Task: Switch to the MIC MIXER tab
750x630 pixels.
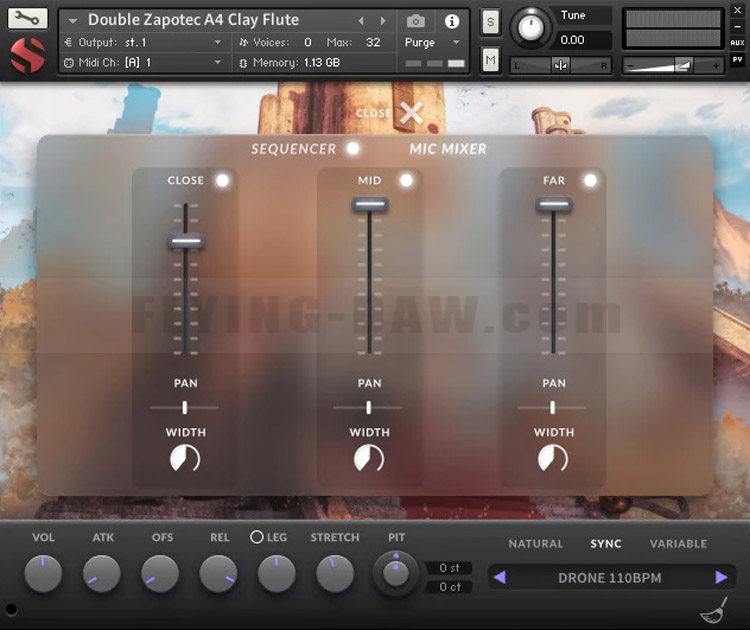Action: 448,149
